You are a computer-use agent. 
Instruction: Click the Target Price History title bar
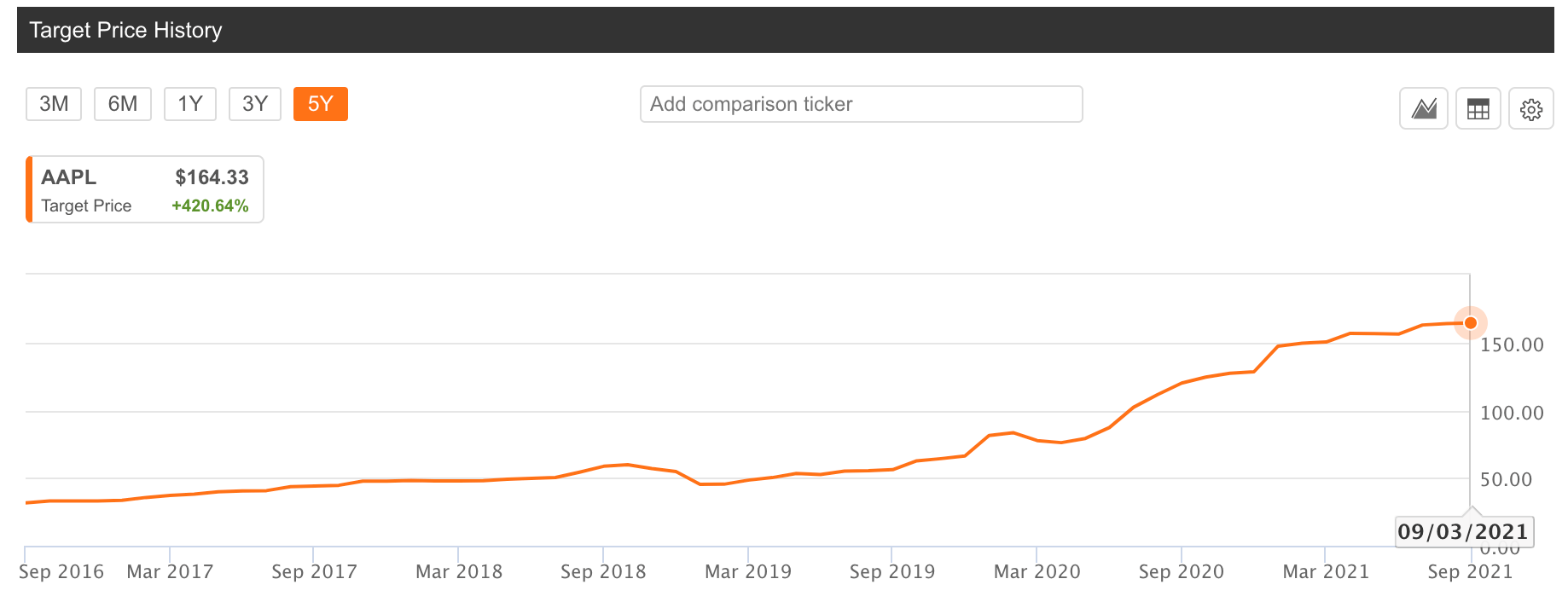point(125,30)
